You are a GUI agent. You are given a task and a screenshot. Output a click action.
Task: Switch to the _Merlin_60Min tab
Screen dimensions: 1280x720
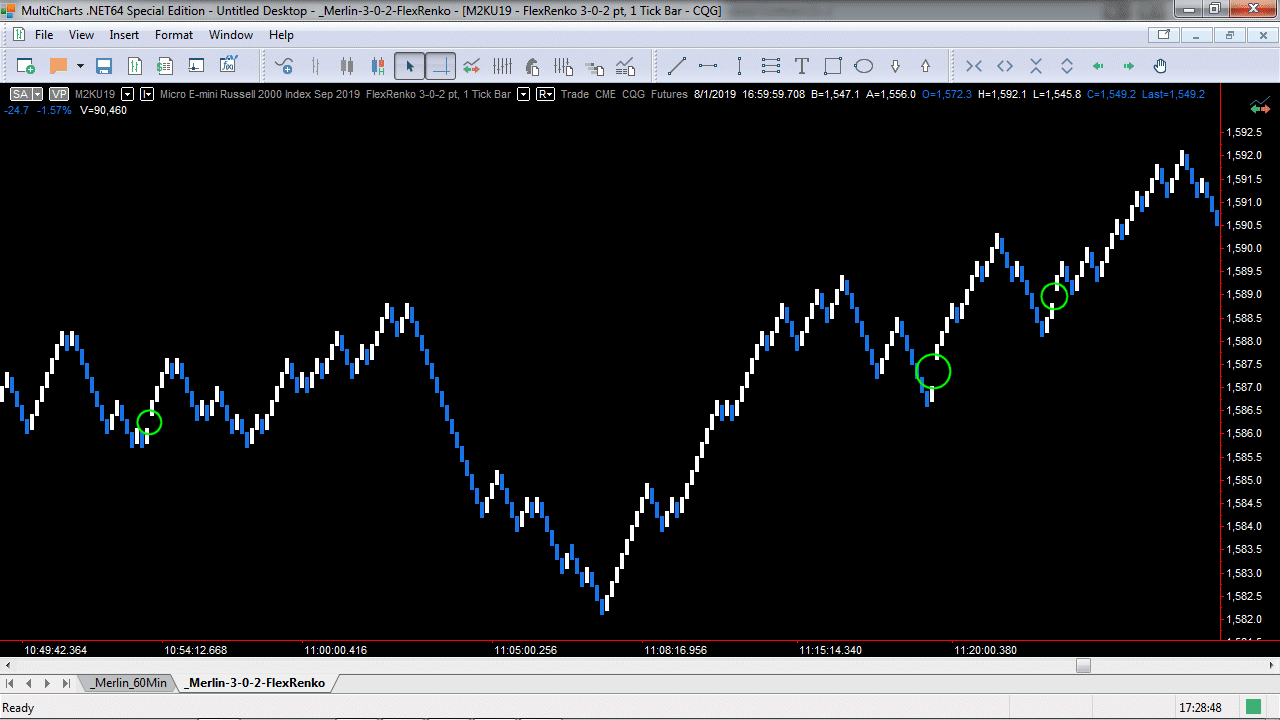(x=129, y=683)
